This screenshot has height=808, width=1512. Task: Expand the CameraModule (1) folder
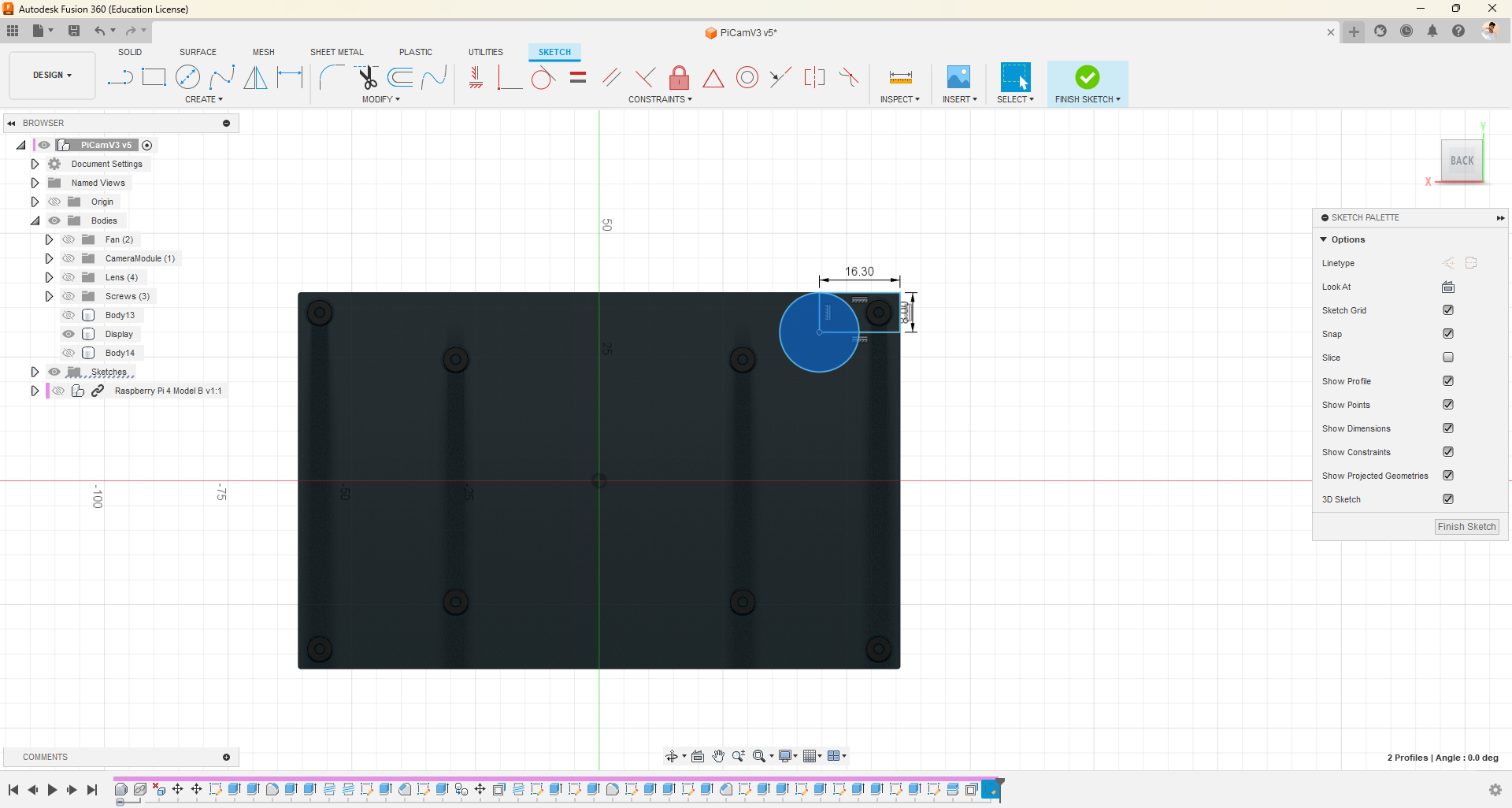click(49, 258)
